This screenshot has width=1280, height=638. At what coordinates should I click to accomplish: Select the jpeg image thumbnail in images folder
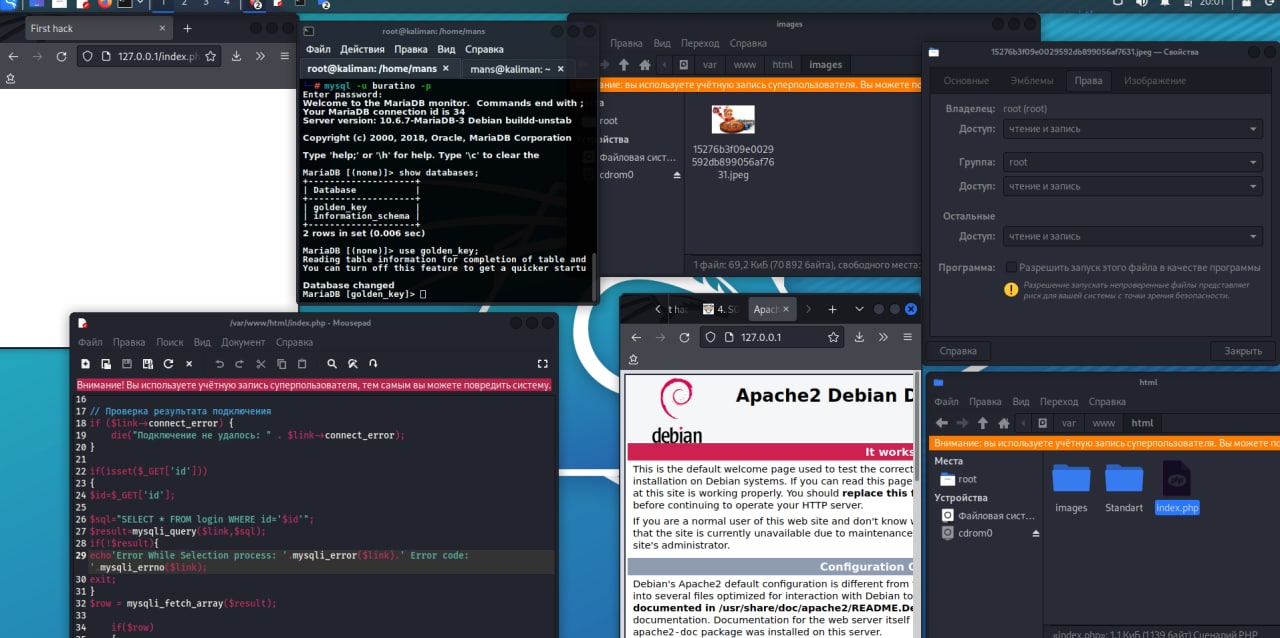pyautogui.click(x=733, y=120)
